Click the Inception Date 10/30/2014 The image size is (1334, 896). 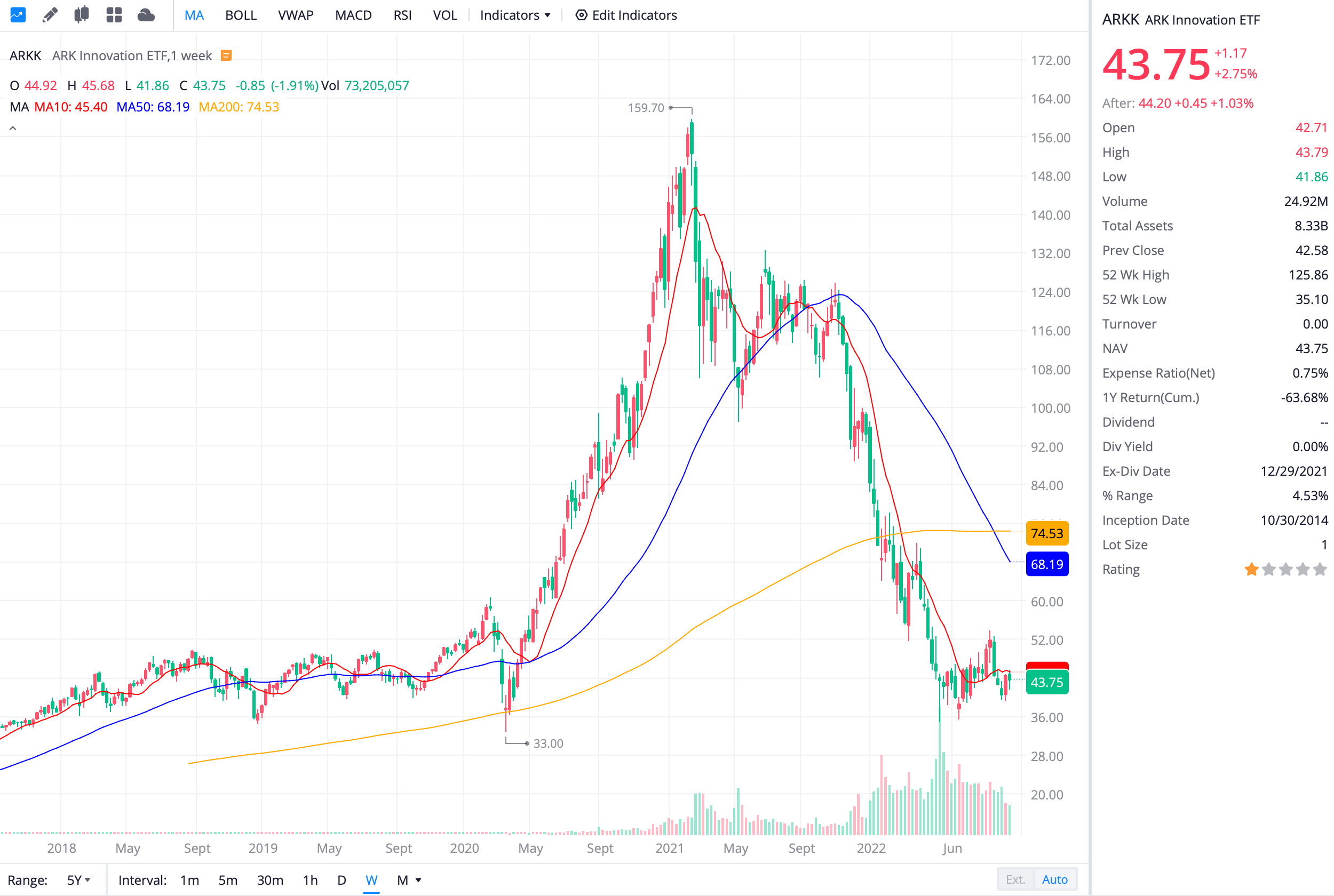click(1294, 521)
